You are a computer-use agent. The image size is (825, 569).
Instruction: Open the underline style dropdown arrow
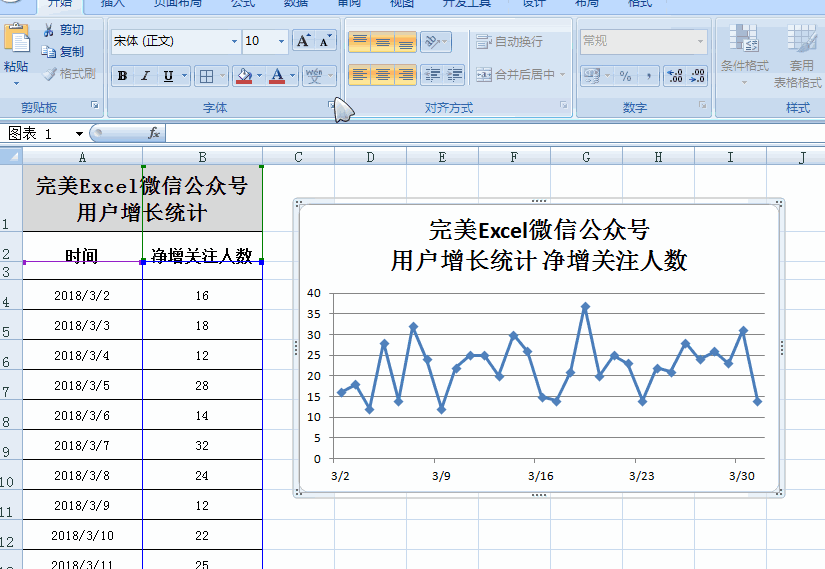pos(184,76)
